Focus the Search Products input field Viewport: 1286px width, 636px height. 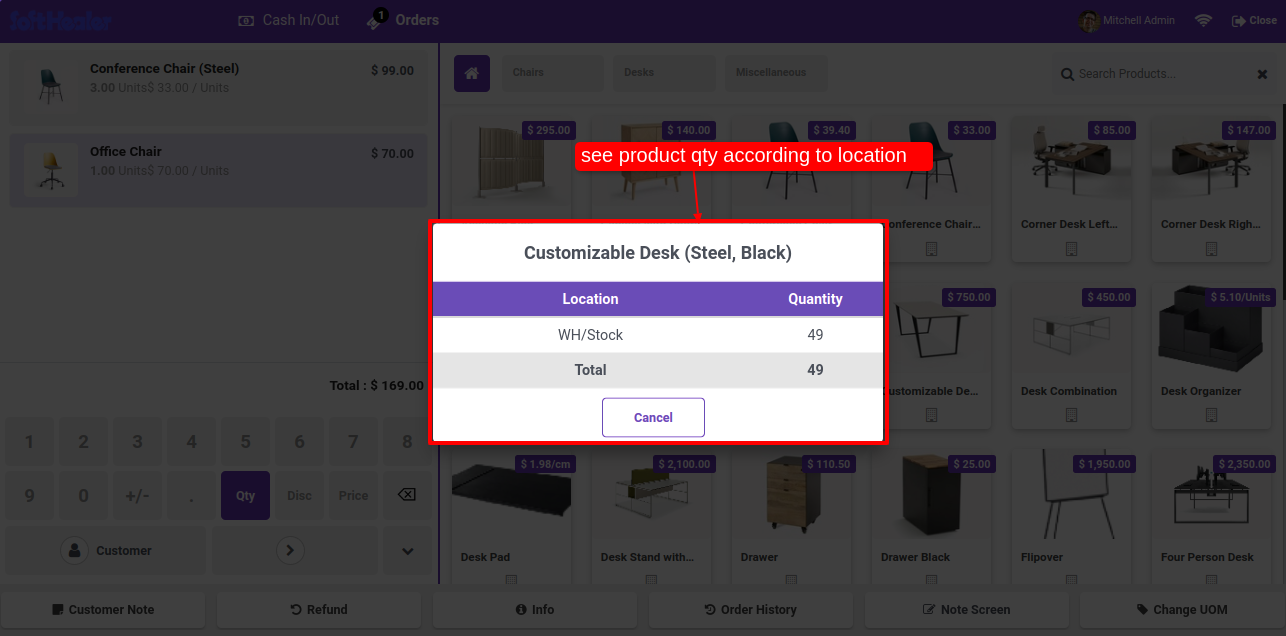[1160, 74]
